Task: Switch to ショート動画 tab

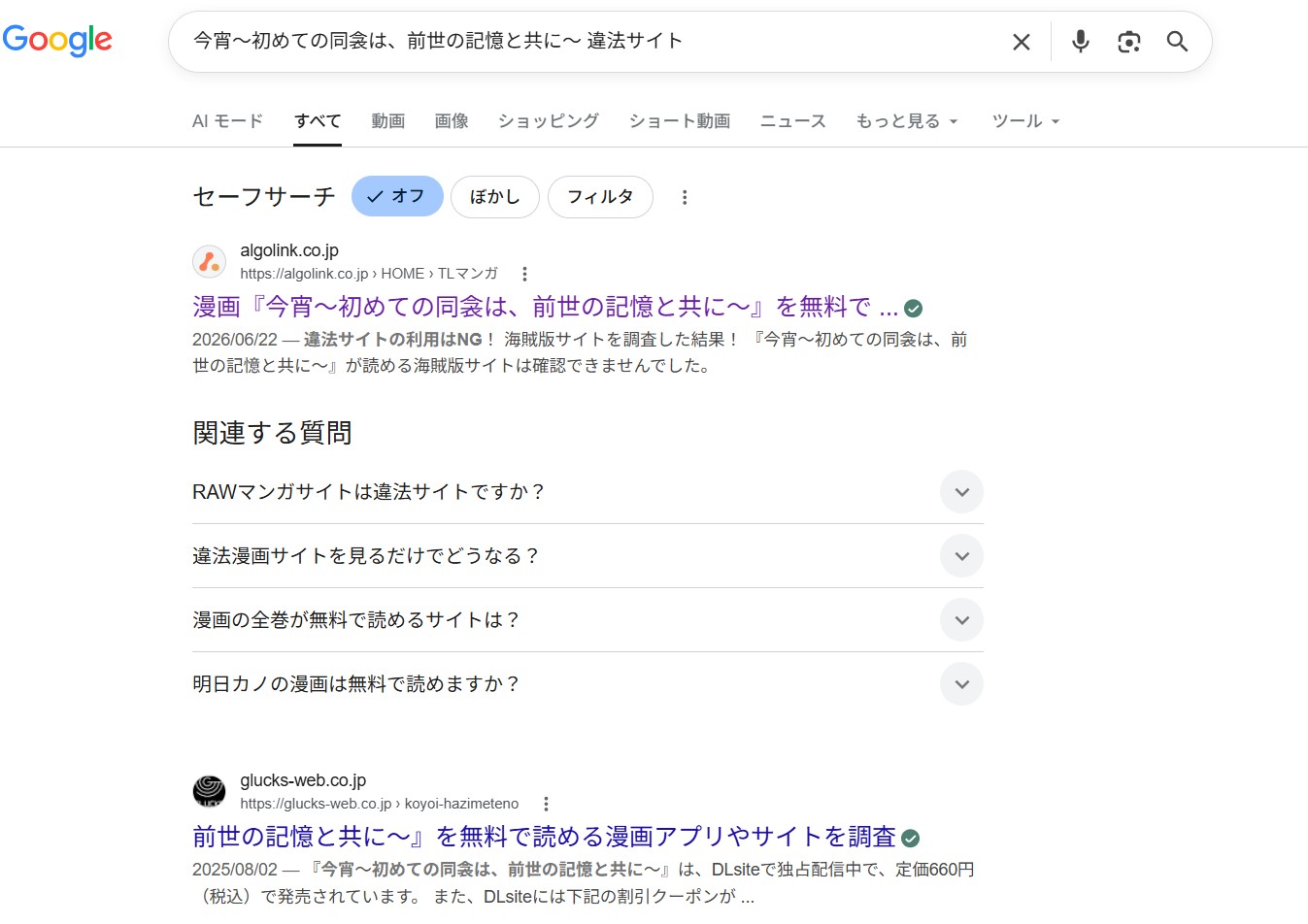Action: coord(679,121)
